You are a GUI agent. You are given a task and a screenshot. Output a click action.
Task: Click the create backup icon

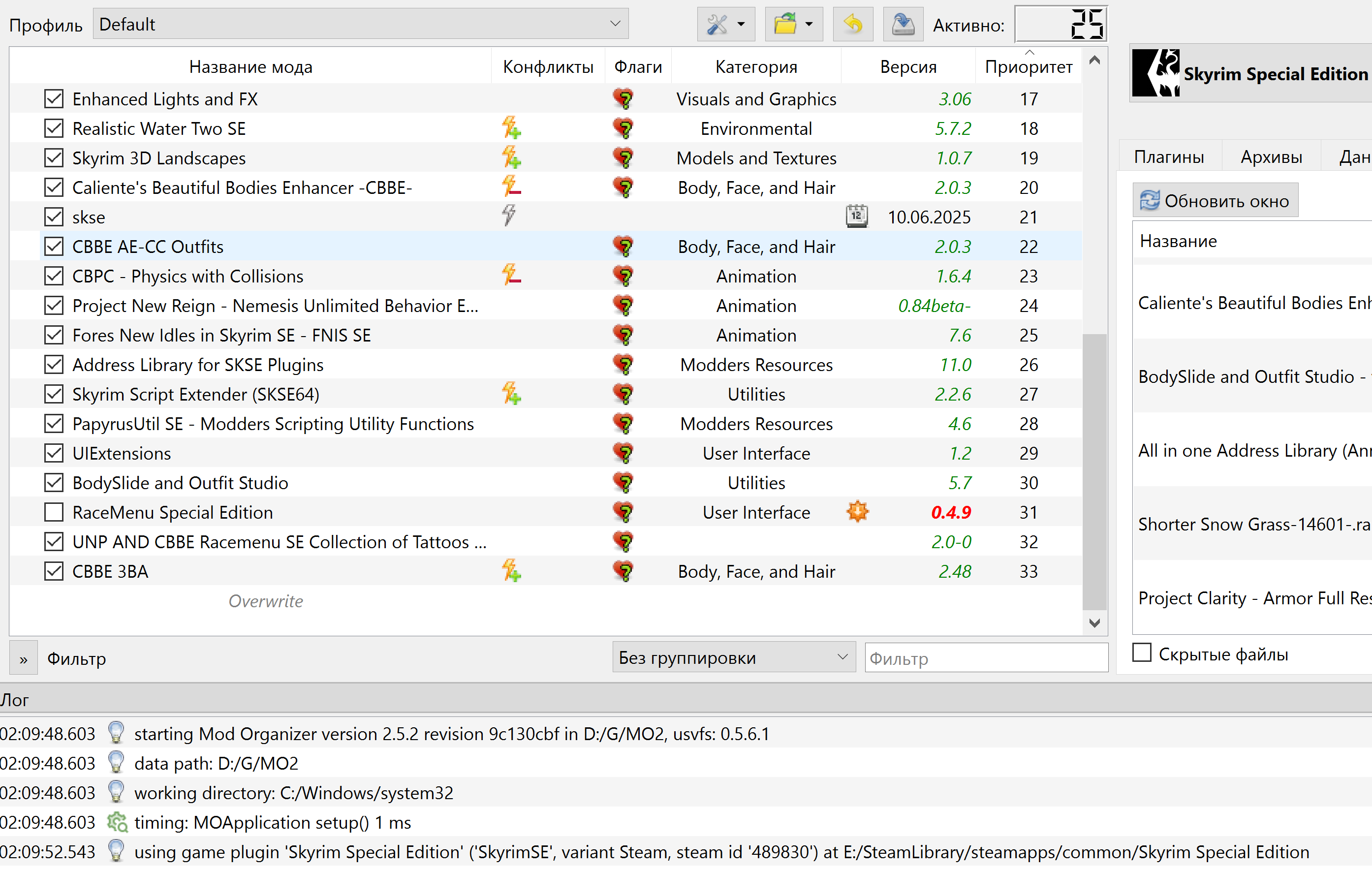point(904,25)
